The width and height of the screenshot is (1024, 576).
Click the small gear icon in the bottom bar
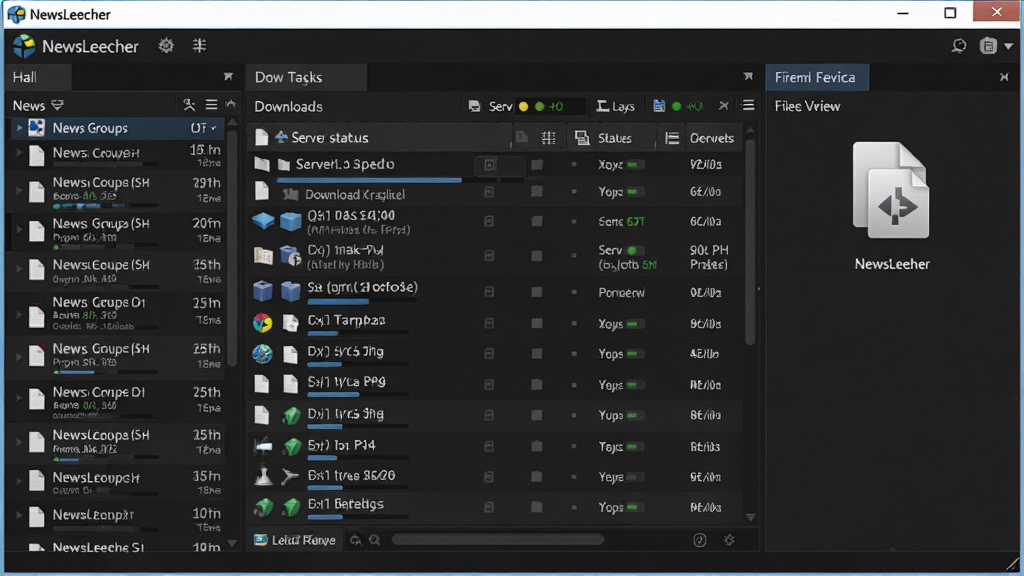(x=729, y=540)
